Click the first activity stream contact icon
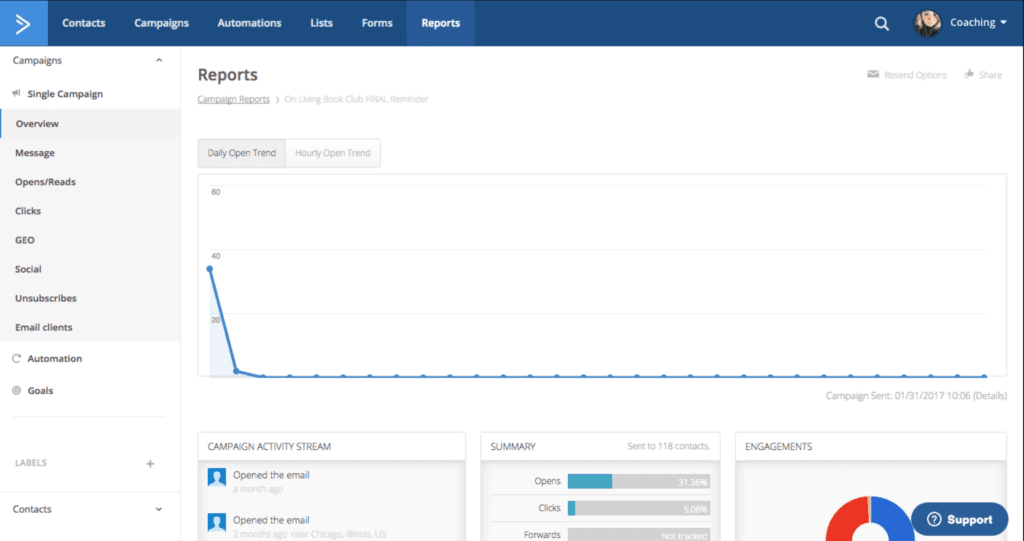The image size is (1024, 541). point(217,477)
